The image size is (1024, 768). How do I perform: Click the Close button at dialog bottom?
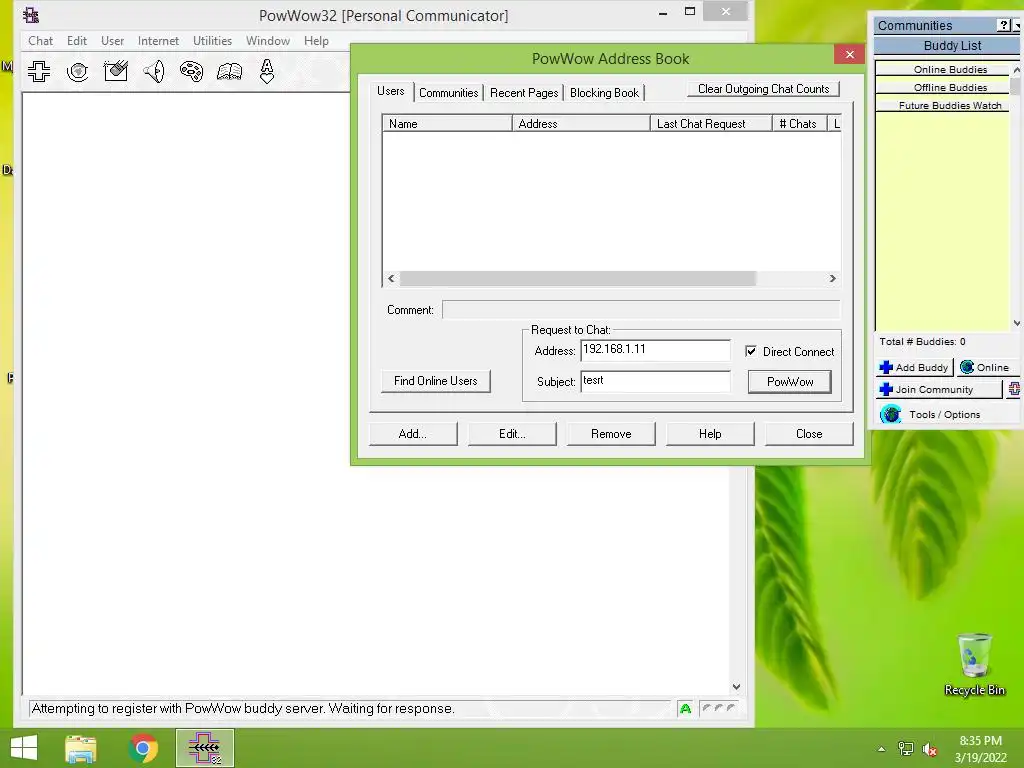point(809,434)
